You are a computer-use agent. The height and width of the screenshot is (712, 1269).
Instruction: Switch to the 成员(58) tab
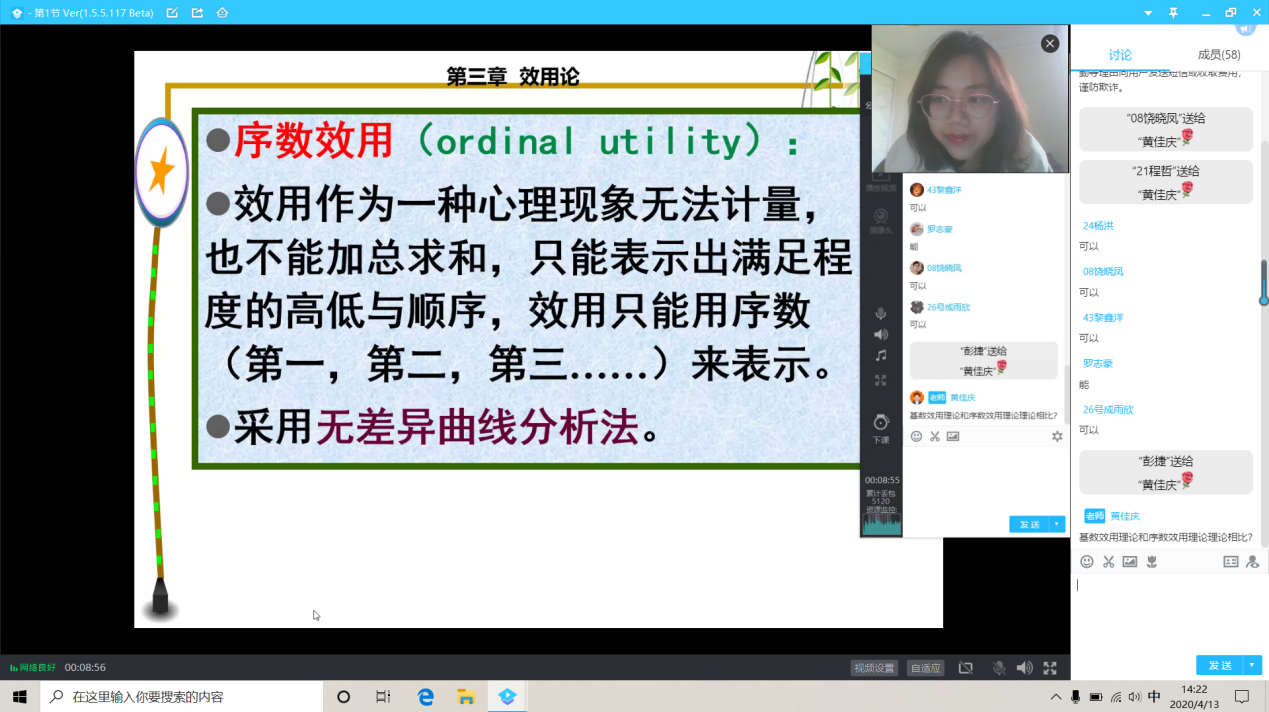click(1218, 55)
